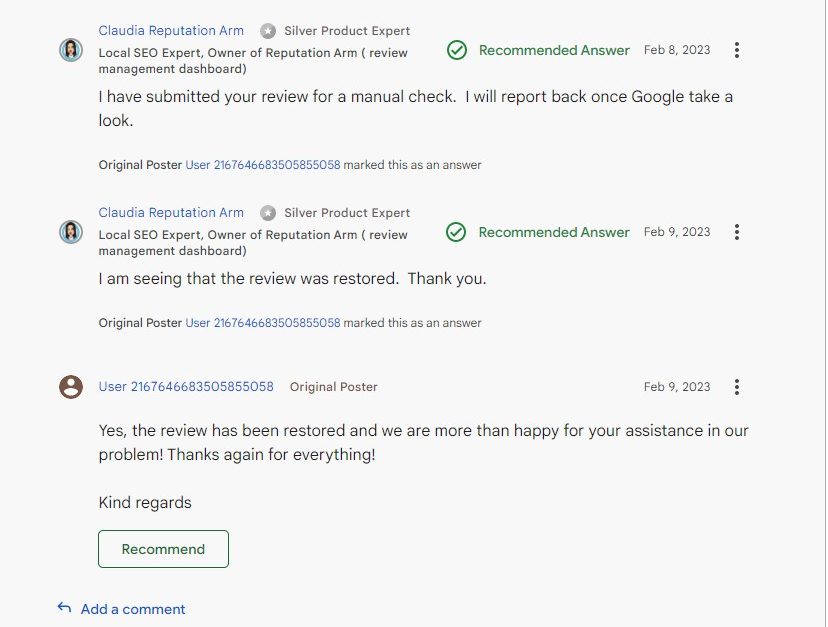The image size is (828, 627).
Task: Open the User 2167646683505855058 link under the first answer
Action: (263, 165)
